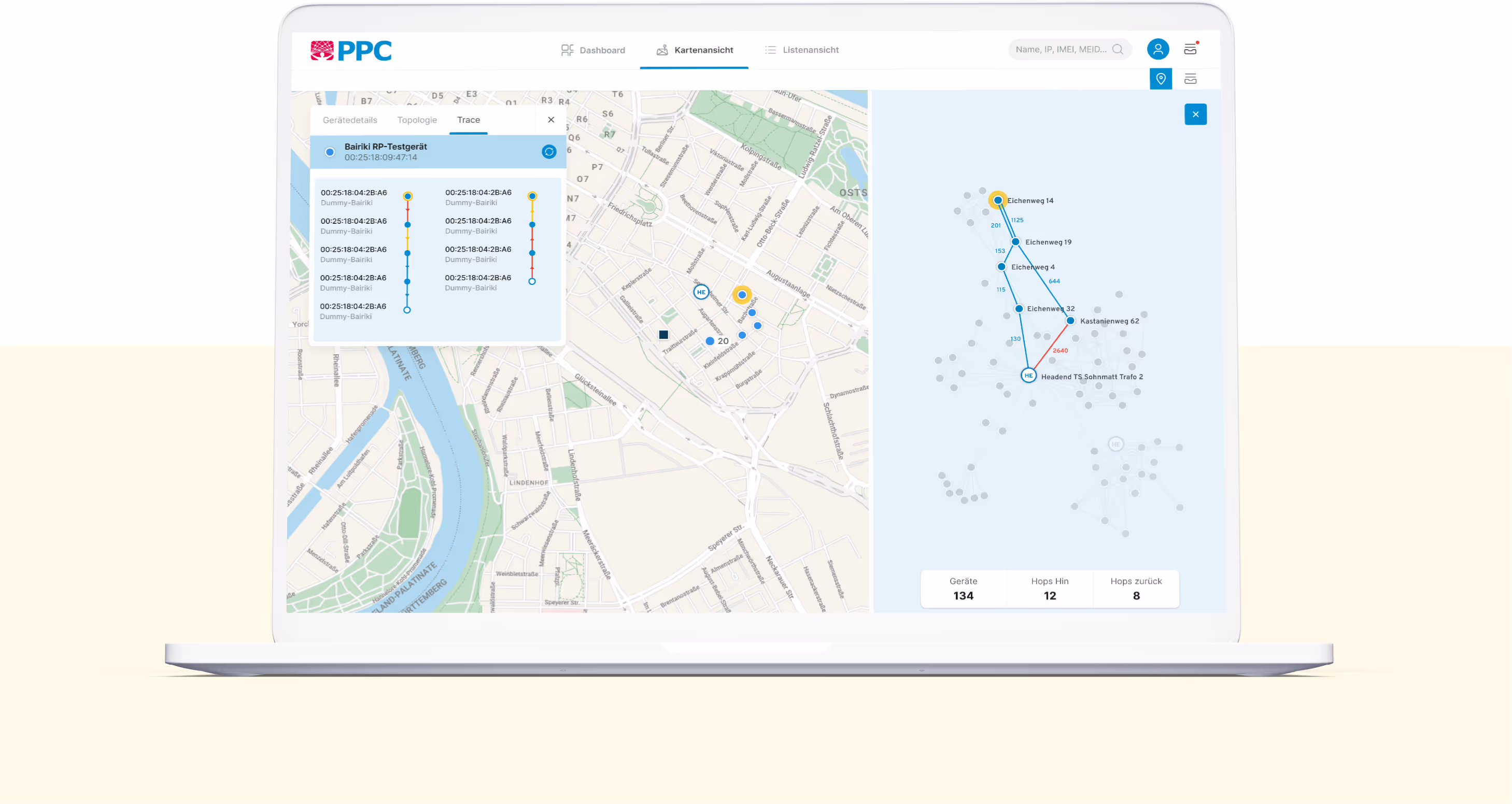This screenshot has width=1512, height=804.
Task: Click the Kastanienweg 62 node
Action: tap(1070, 321)
